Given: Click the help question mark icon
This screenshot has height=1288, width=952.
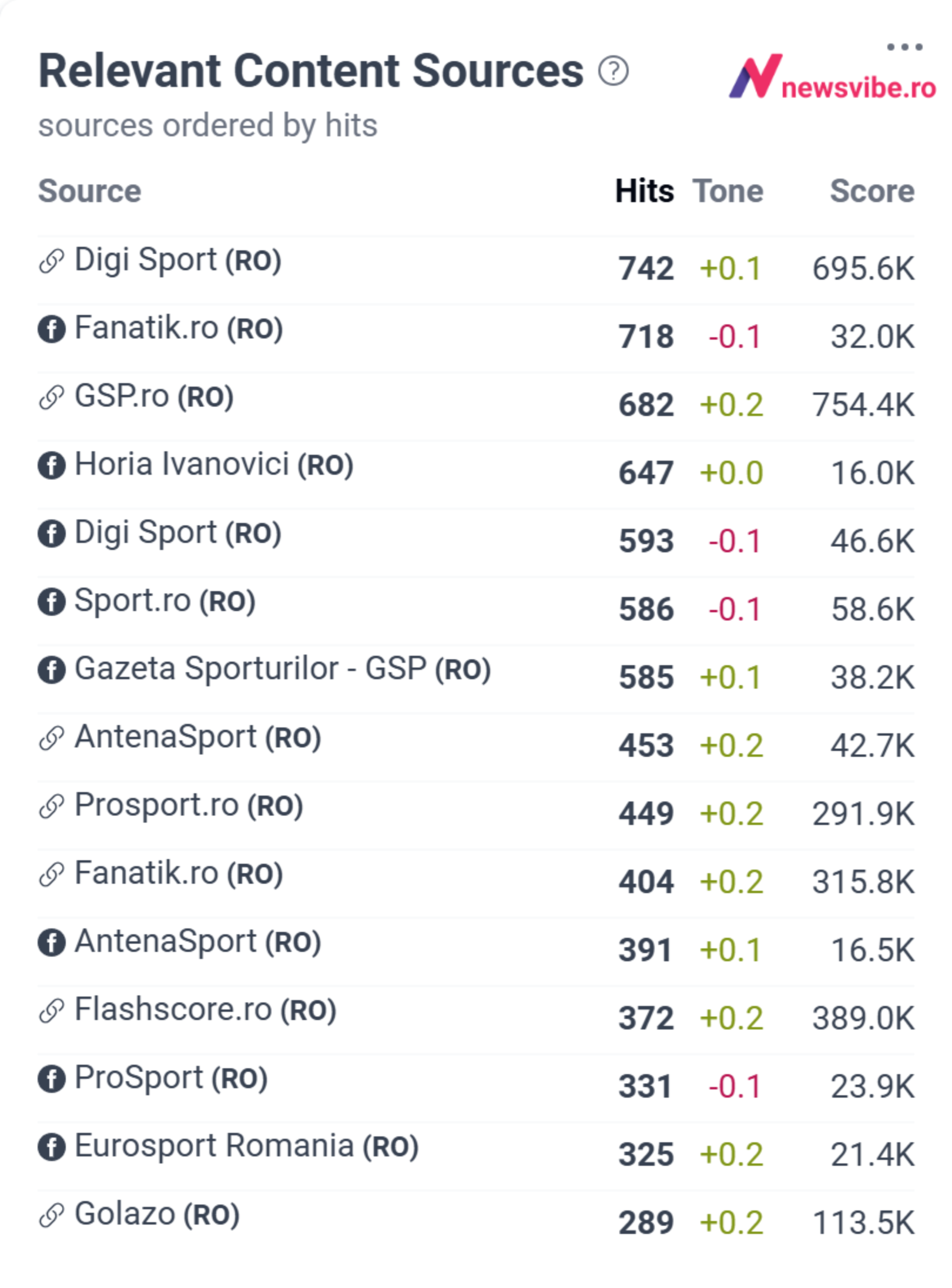Looking at the screenshot, I should point(614,71).
